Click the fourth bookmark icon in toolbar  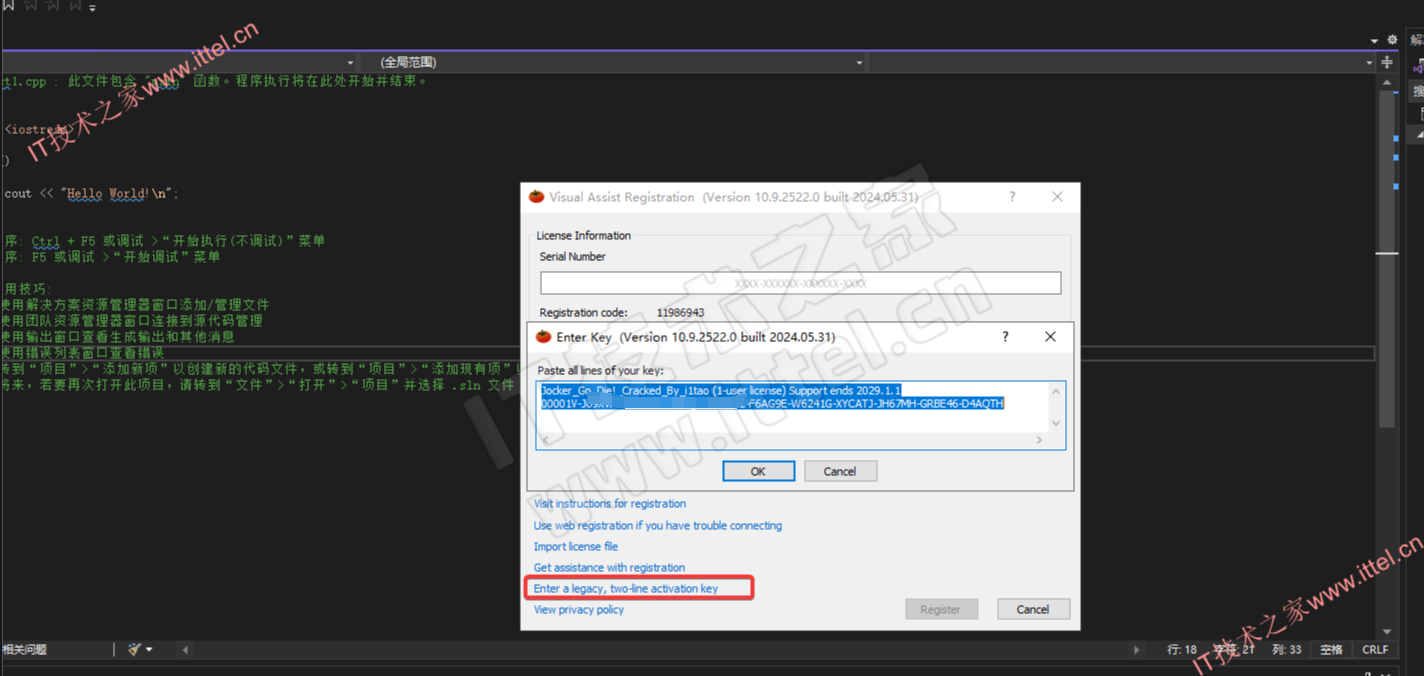point(75,5)
